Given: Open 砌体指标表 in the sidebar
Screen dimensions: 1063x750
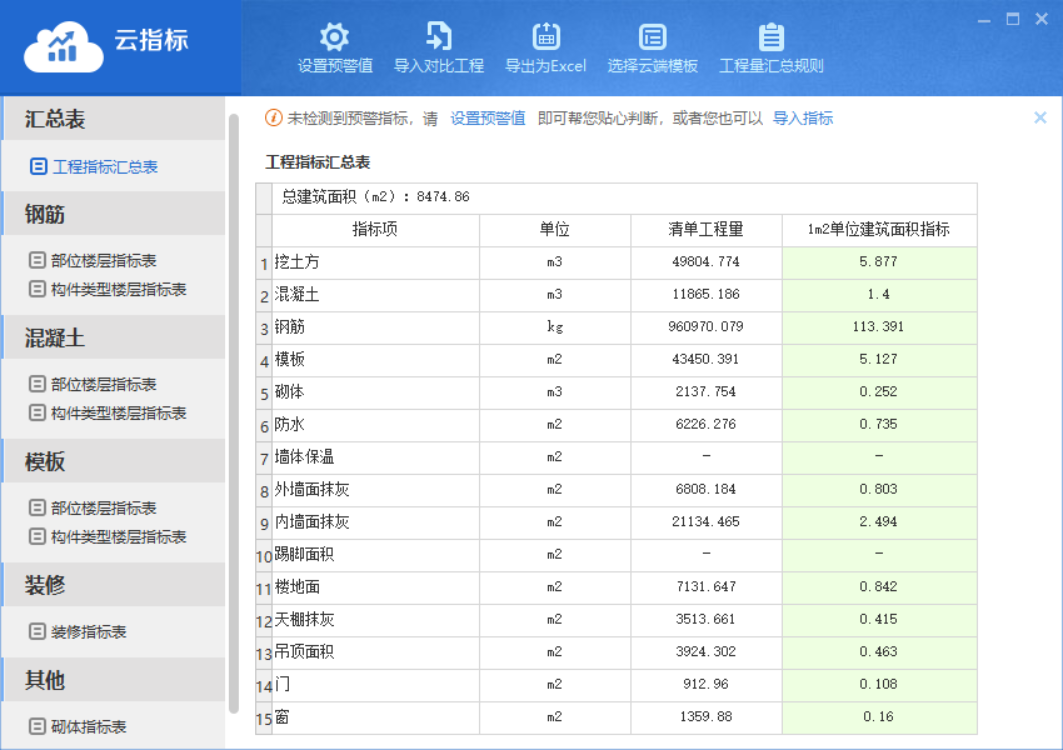Looking at the screenshot, I should tap(78, 727).
